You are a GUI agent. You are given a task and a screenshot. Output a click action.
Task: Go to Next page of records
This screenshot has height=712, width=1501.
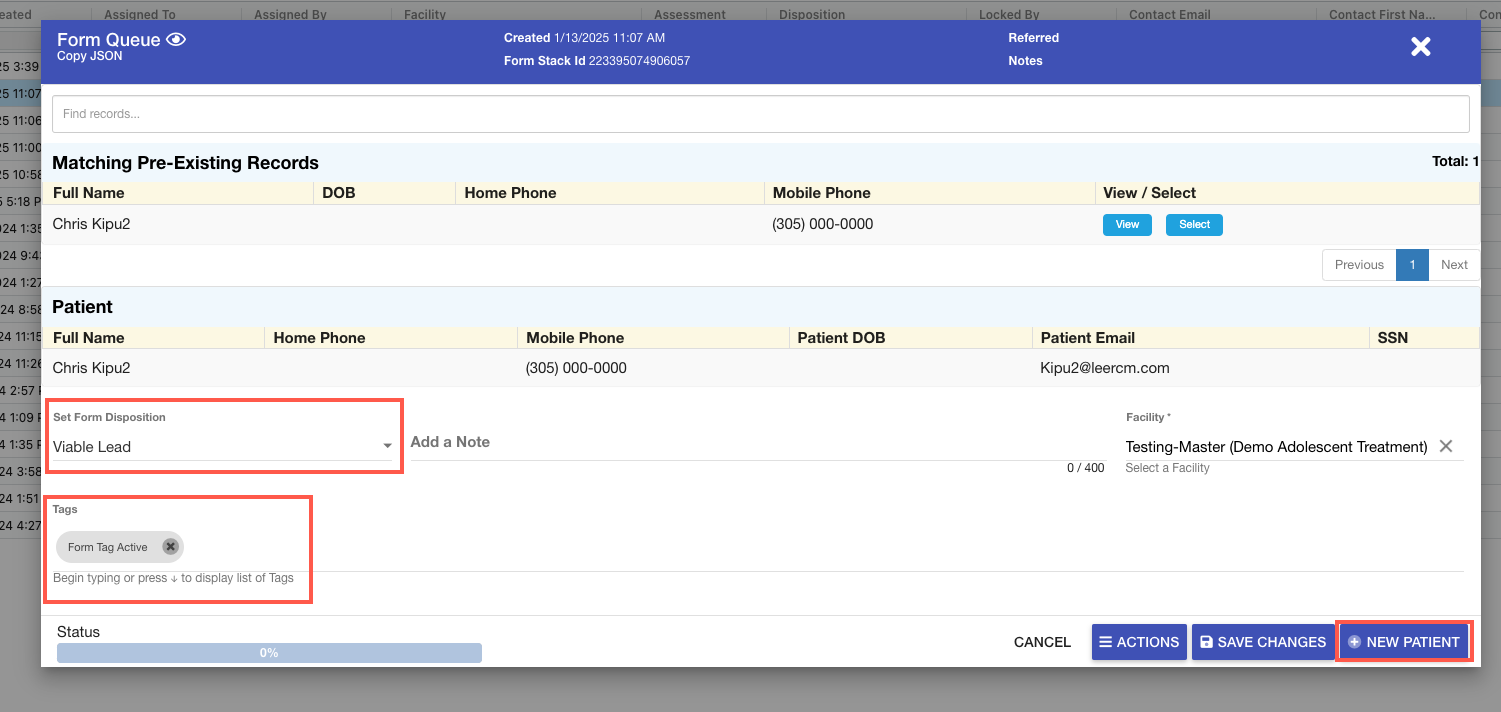point(1454,265)
